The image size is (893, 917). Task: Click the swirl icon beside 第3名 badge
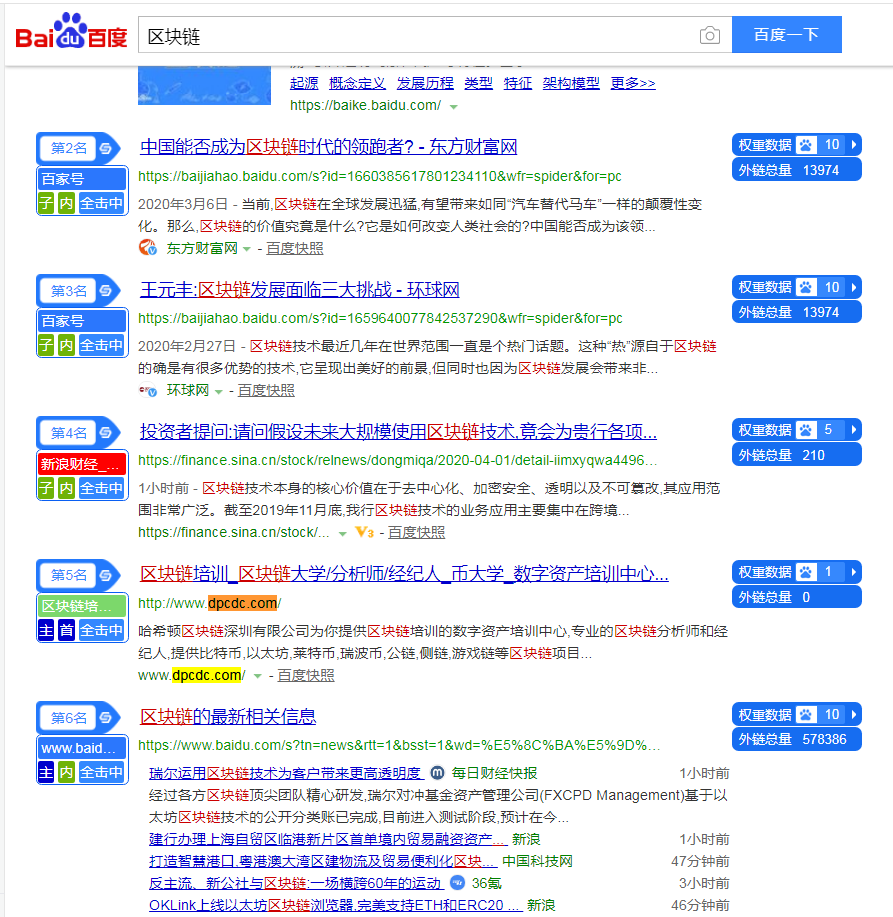click(x=106, y=290)
